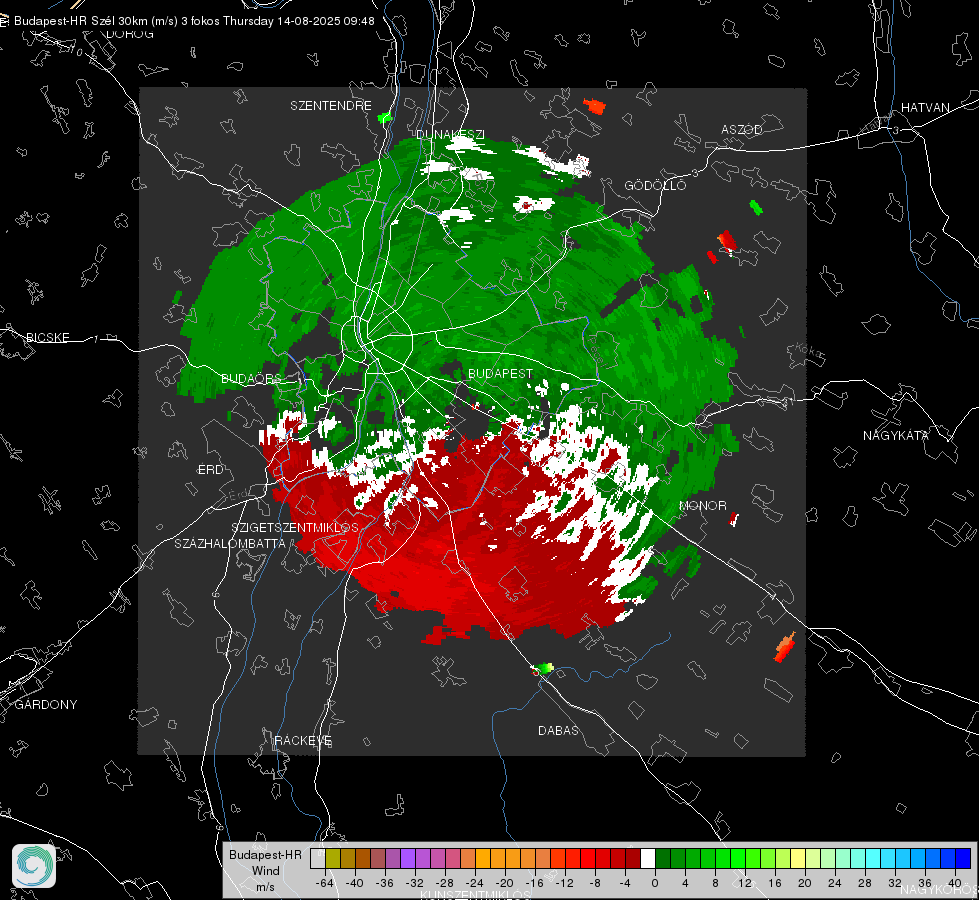The height and width of the screenshot is (900, 979).
Task: Click the BUDAÖRS town label
Action: click(251, 379)
